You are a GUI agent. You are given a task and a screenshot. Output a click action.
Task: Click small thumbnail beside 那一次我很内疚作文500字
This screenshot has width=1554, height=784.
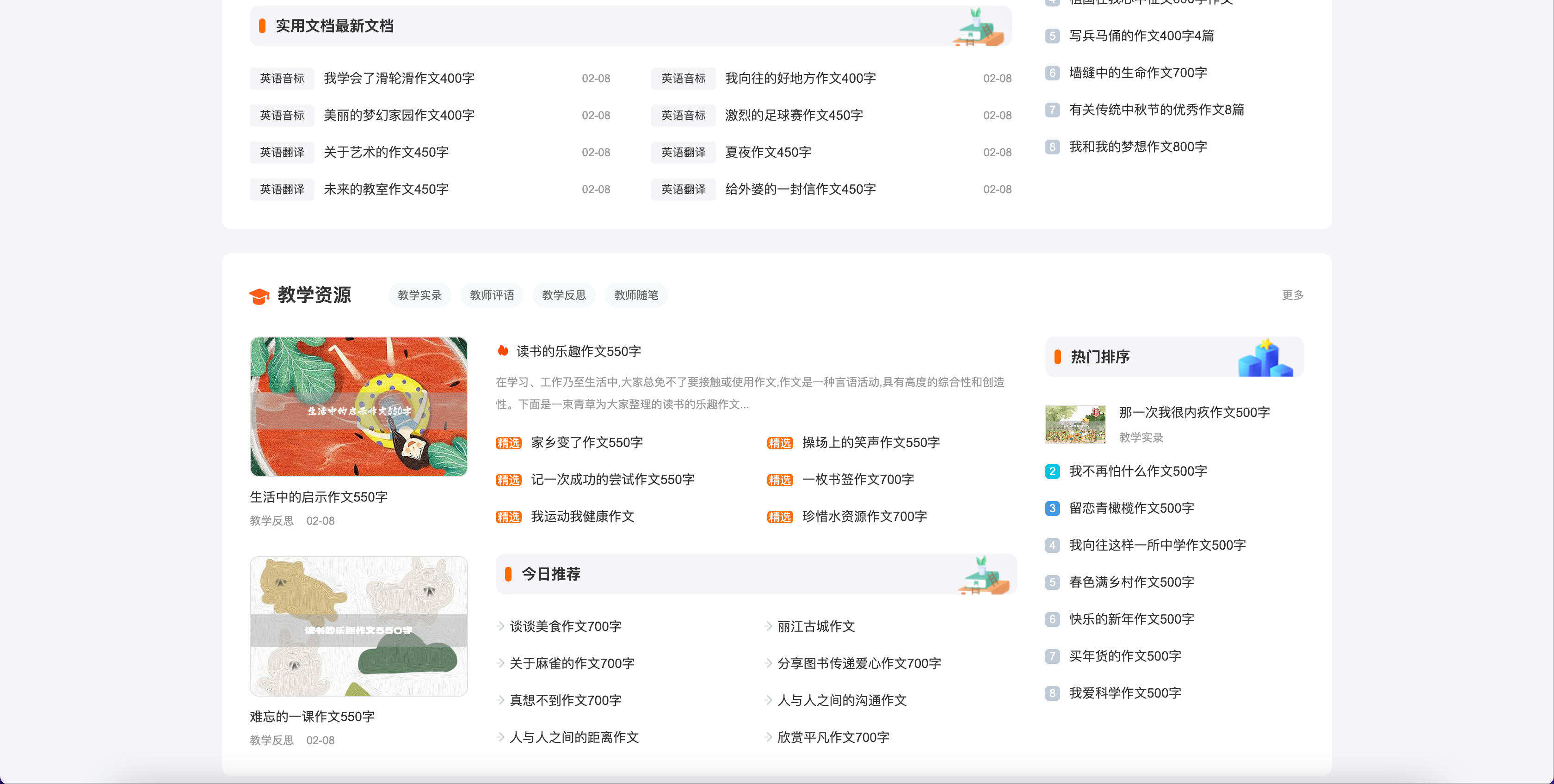[x=1075, y=424]
